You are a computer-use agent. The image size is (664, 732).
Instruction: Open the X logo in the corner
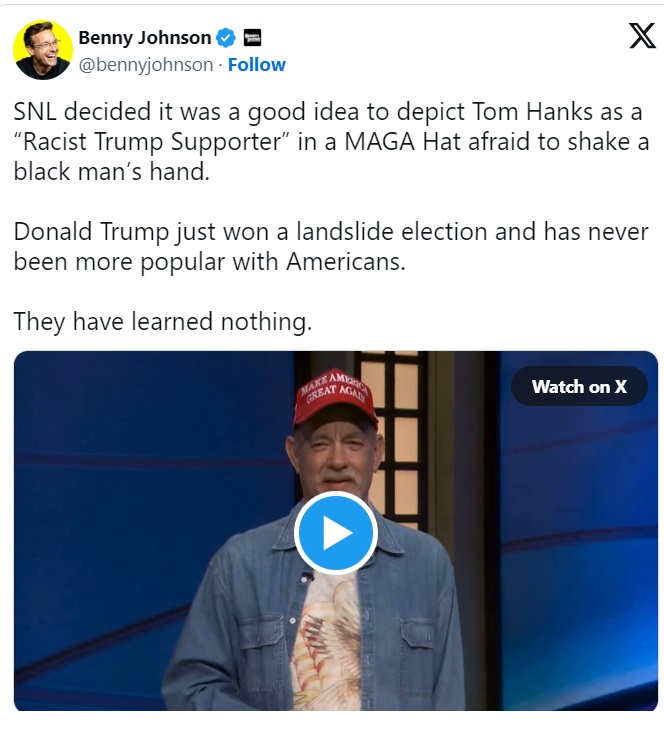(x=641, y=37)
